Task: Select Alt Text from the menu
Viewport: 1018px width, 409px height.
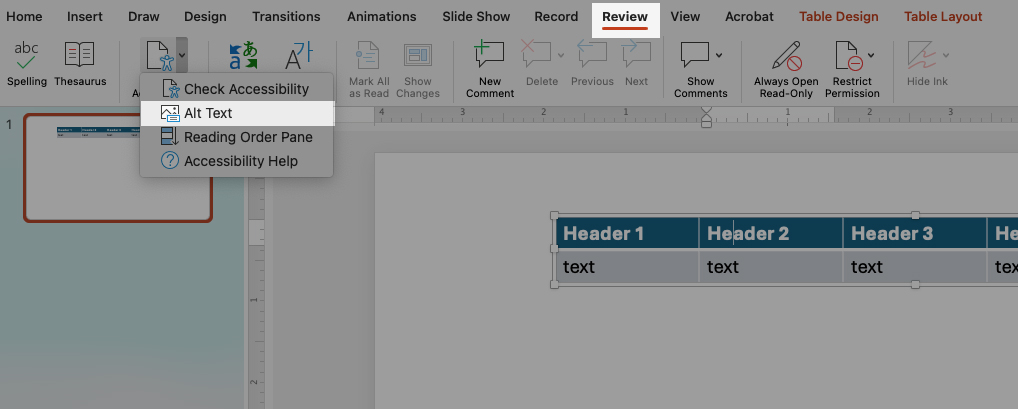Action: (x=208, y=113)
